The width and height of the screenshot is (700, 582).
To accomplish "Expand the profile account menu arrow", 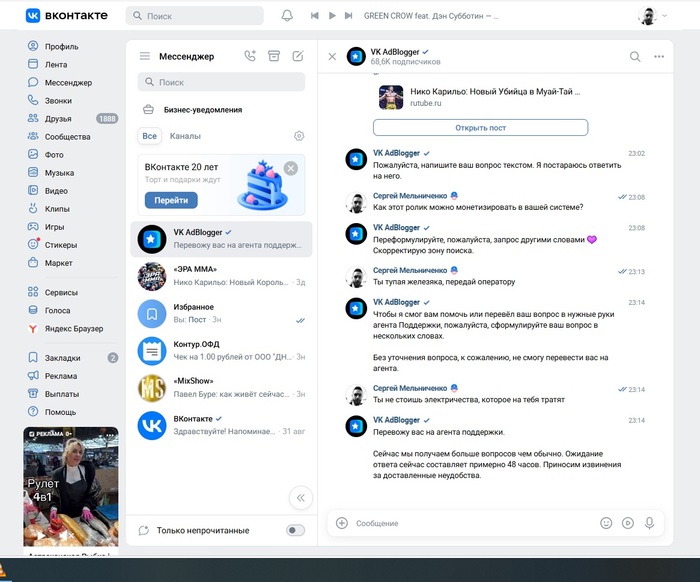I will pos(664,16).
